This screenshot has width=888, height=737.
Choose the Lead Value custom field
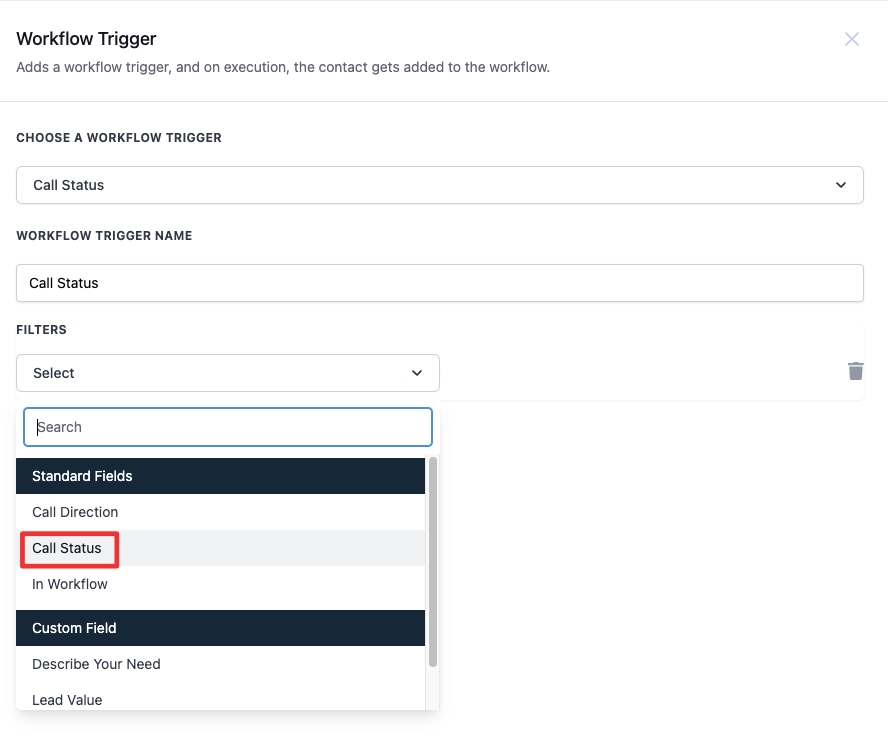[x=67, y=699]
